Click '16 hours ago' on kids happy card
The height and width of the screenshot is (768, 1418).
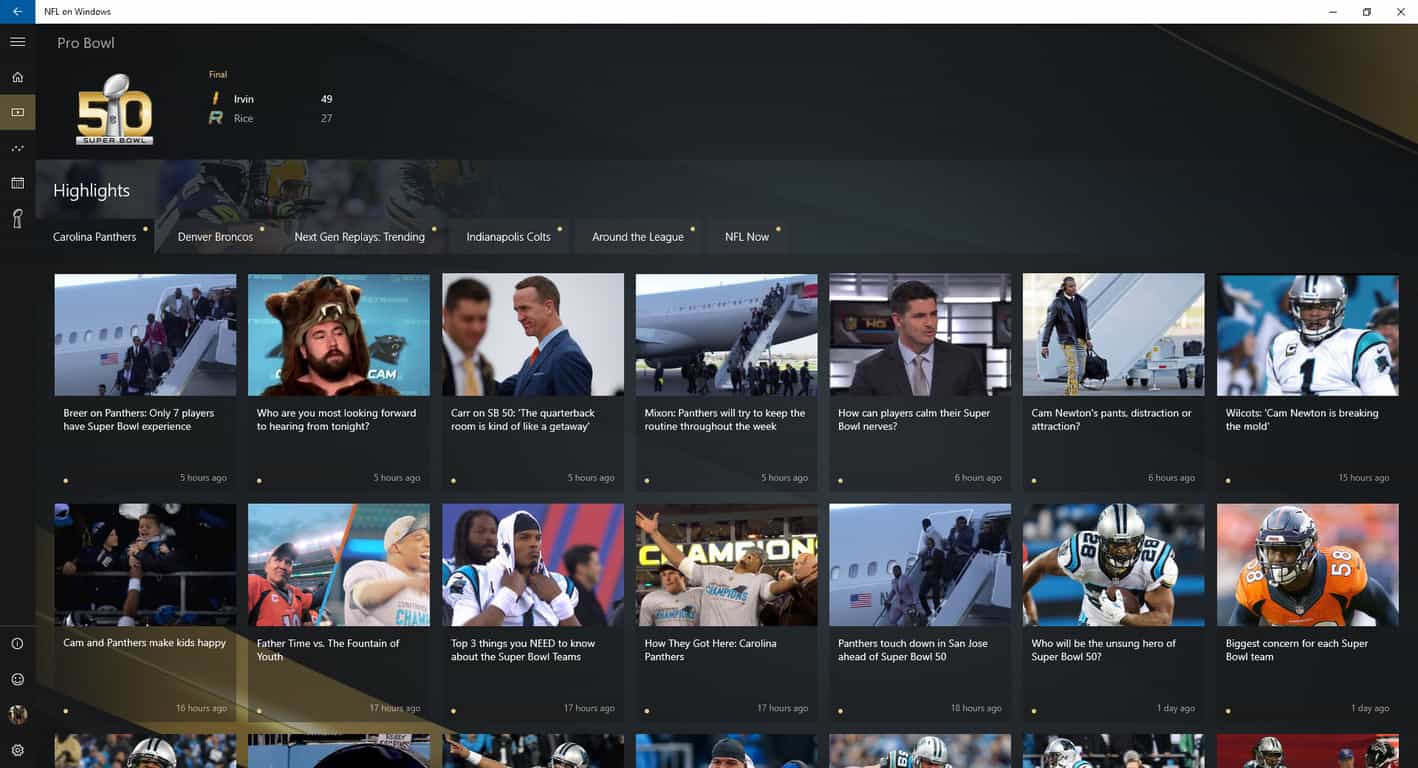pos(201,708)
